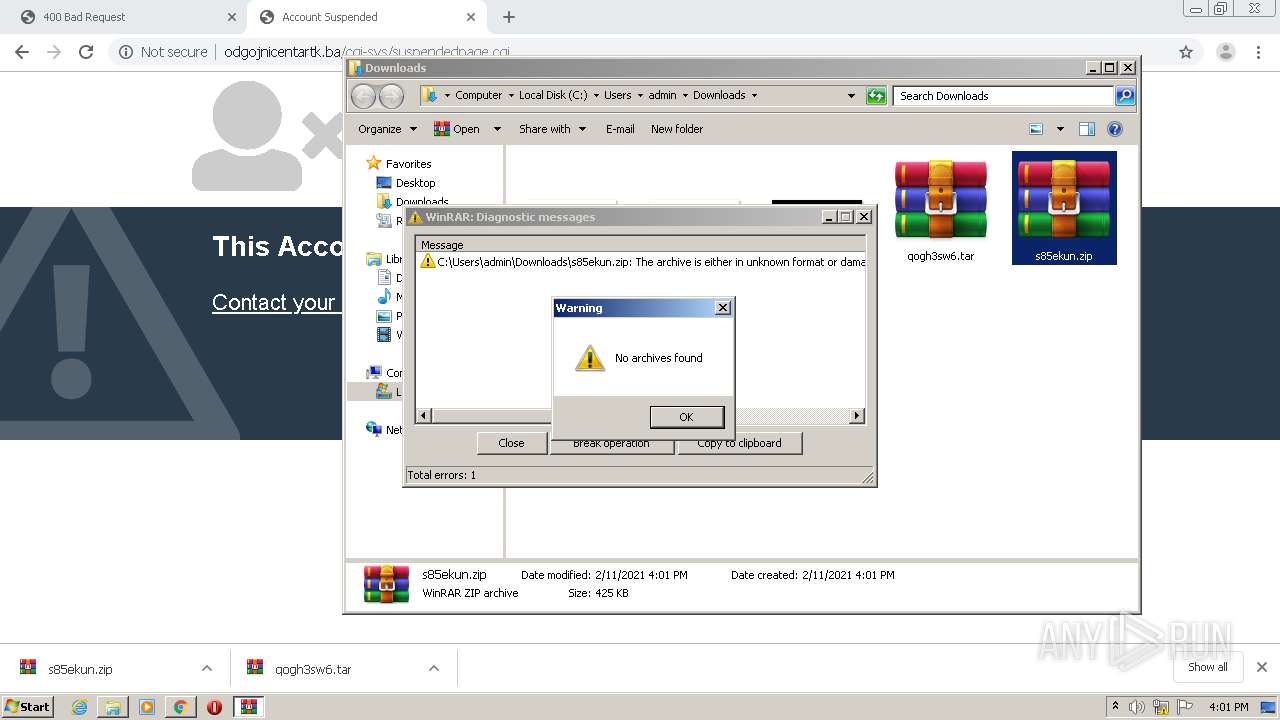
Task: Open Chrome three-dot menu
Action: click(x=1258, y=52)
